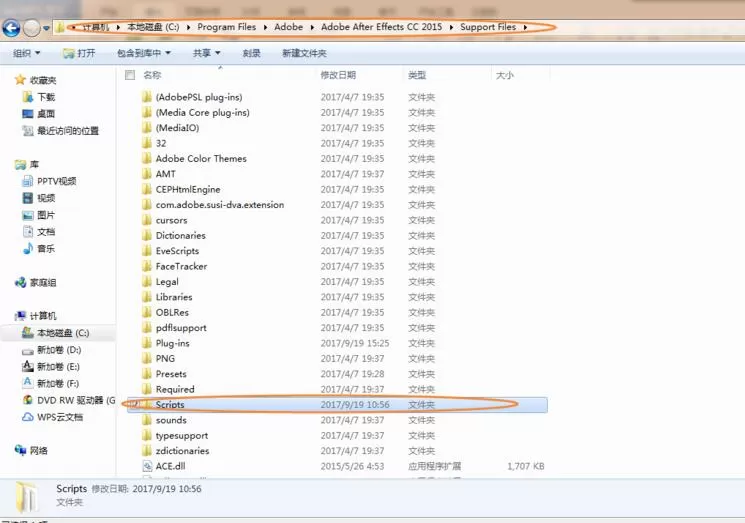Image resolution: width=745 pixels, height=523 pixels.
Task: Select DVD RW 驱动器 in sidebar
Action: (69, 400)
